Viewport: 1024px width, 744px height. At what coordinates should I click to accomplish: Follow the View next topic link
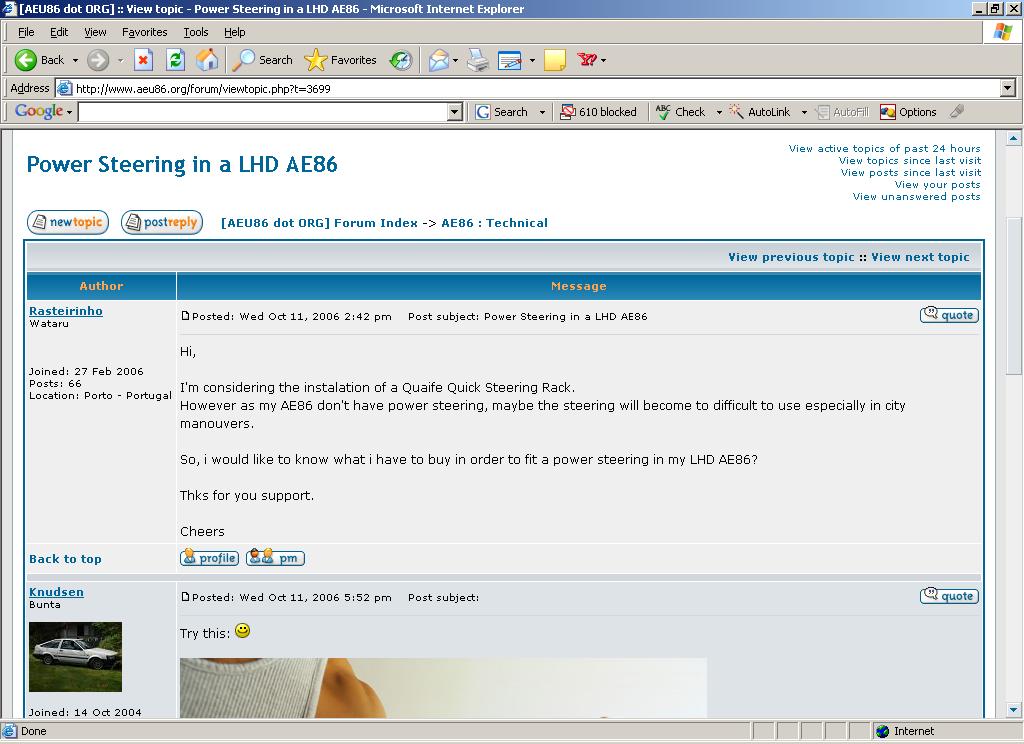coord(920,257)
